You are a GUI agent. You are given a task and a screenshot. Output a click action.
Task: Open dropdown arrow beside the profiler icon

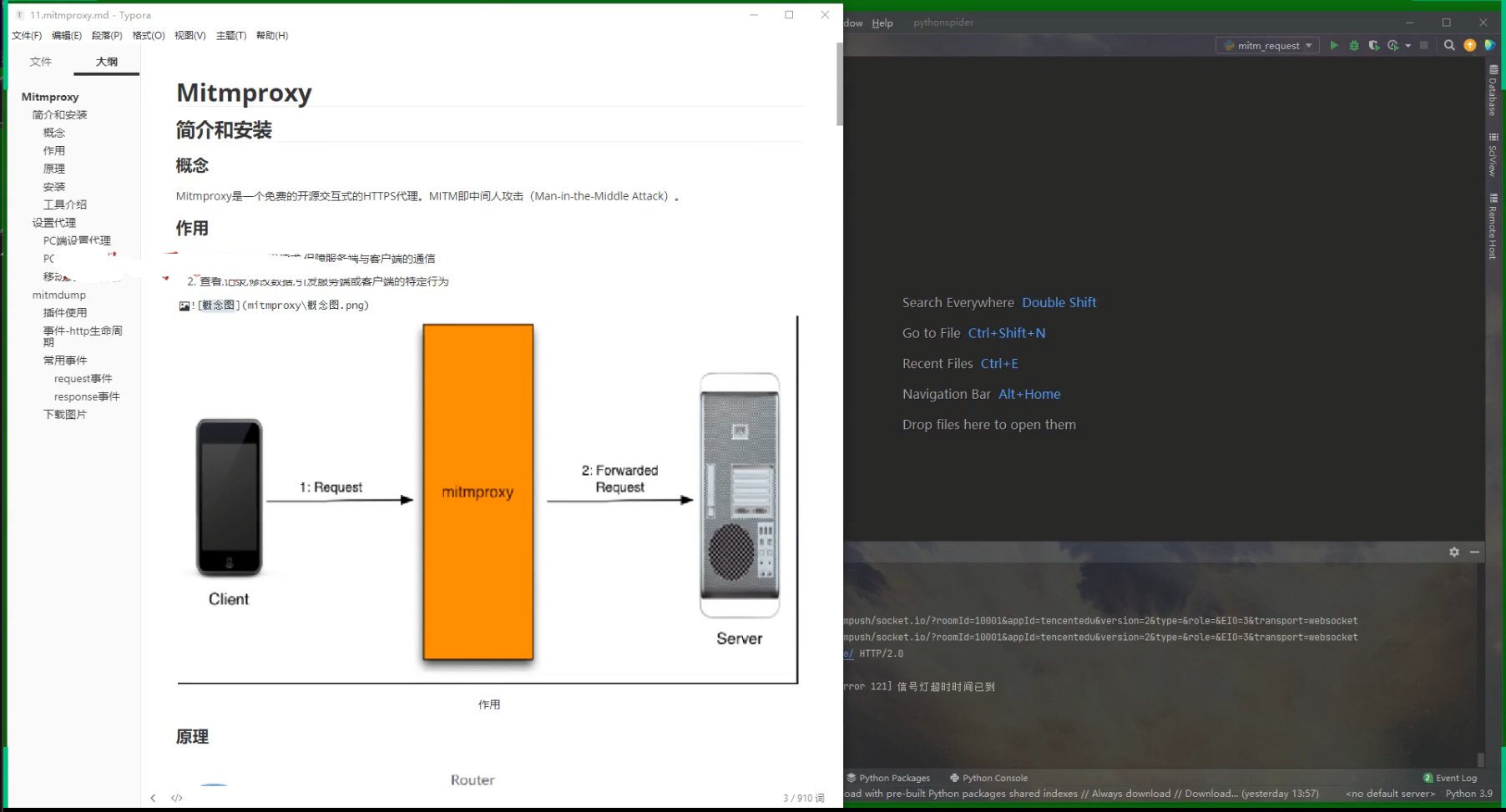(x=1407, y=46)
